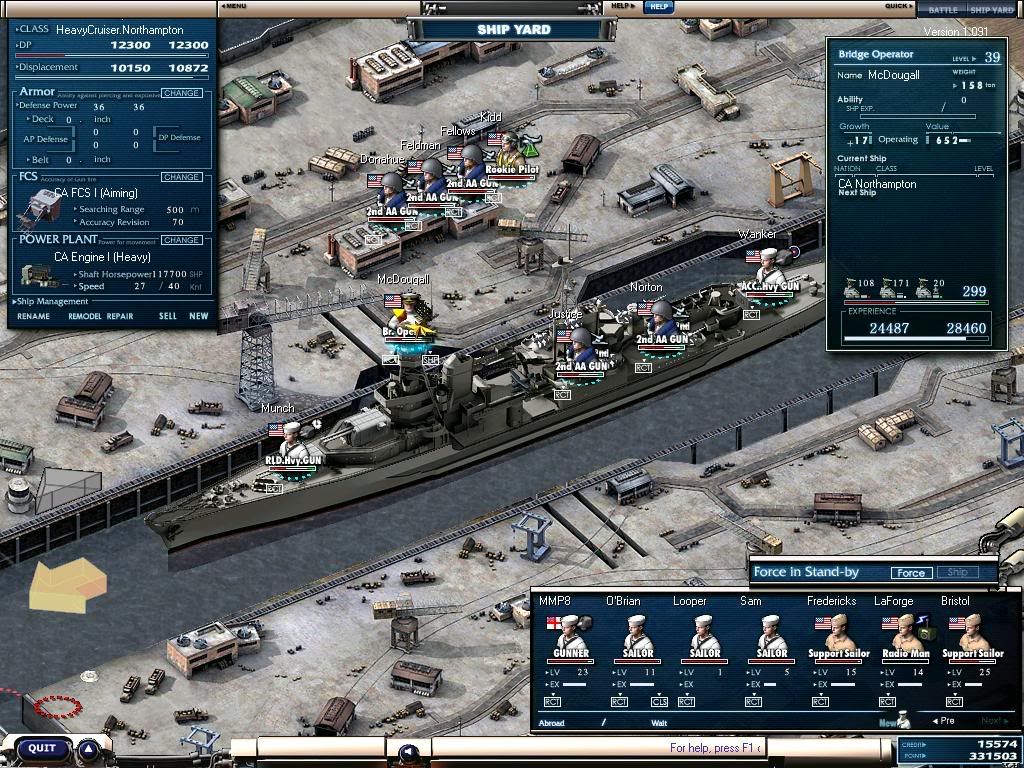Image resolution: width=1024 pixels, height=768 pixels.
Task: Expand the panel with the up-arrow button
Action: pos(88,748)
